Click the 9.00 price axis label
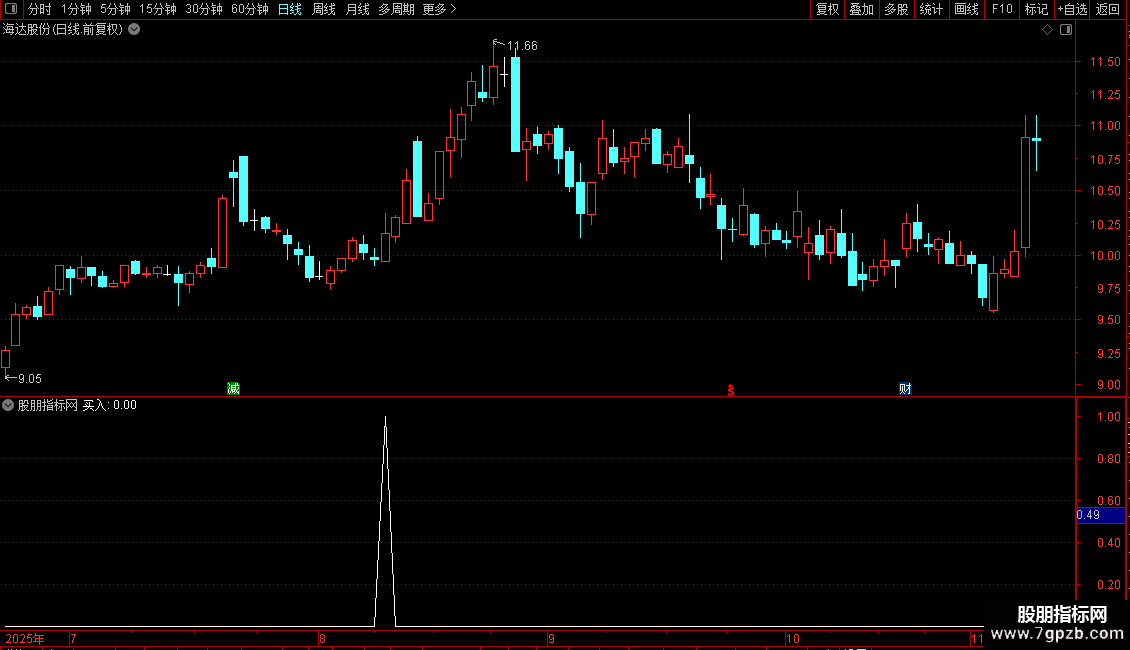1130x650 pixels. (1108, 385)
